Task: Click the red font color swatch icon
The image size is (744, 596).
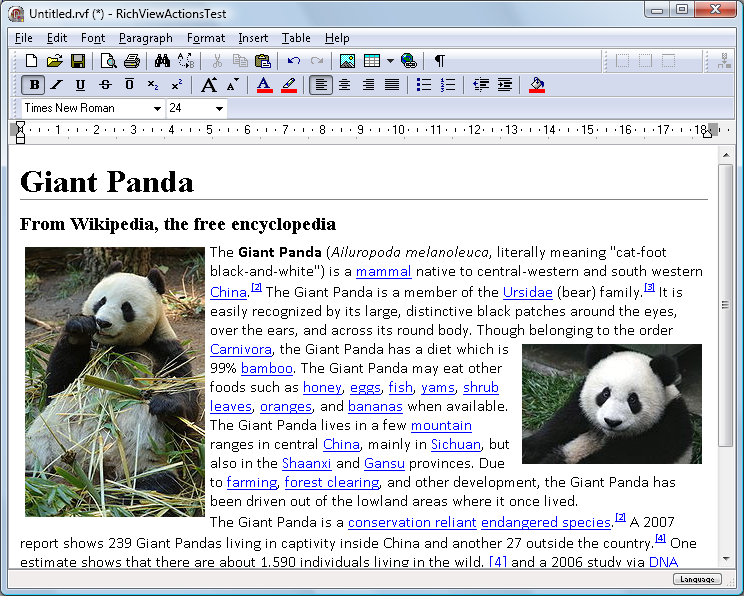Action: (x=264, y=85)
